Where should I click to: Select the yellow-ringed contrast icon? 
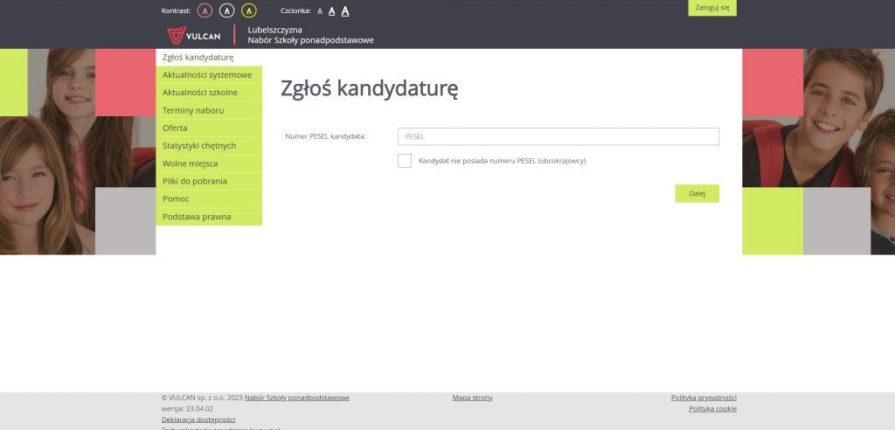click(249, 10)
